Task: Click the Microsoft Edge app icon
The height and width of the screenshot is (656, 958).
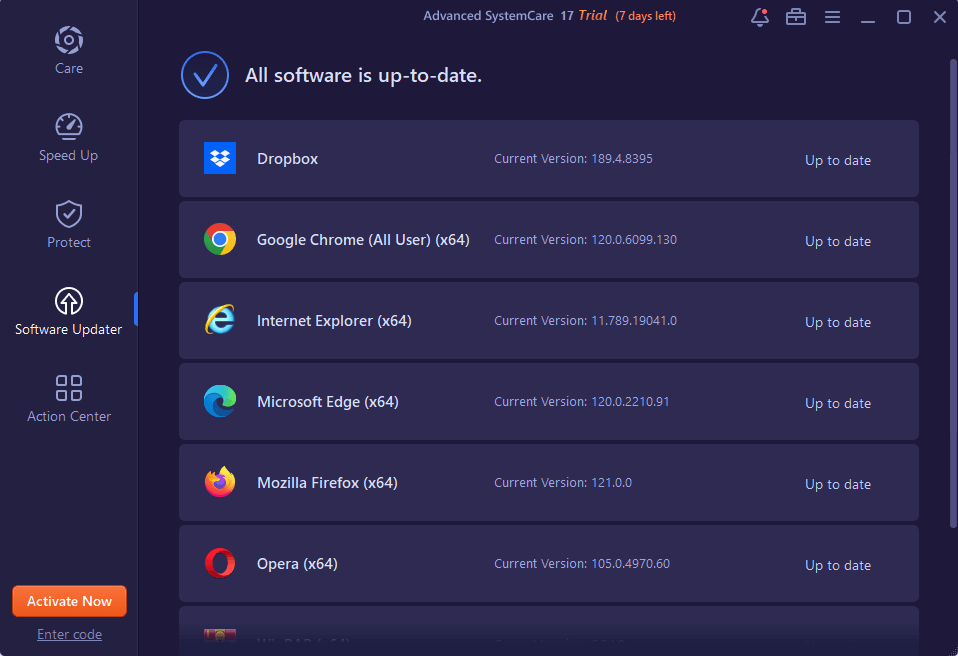Action: 220,401
